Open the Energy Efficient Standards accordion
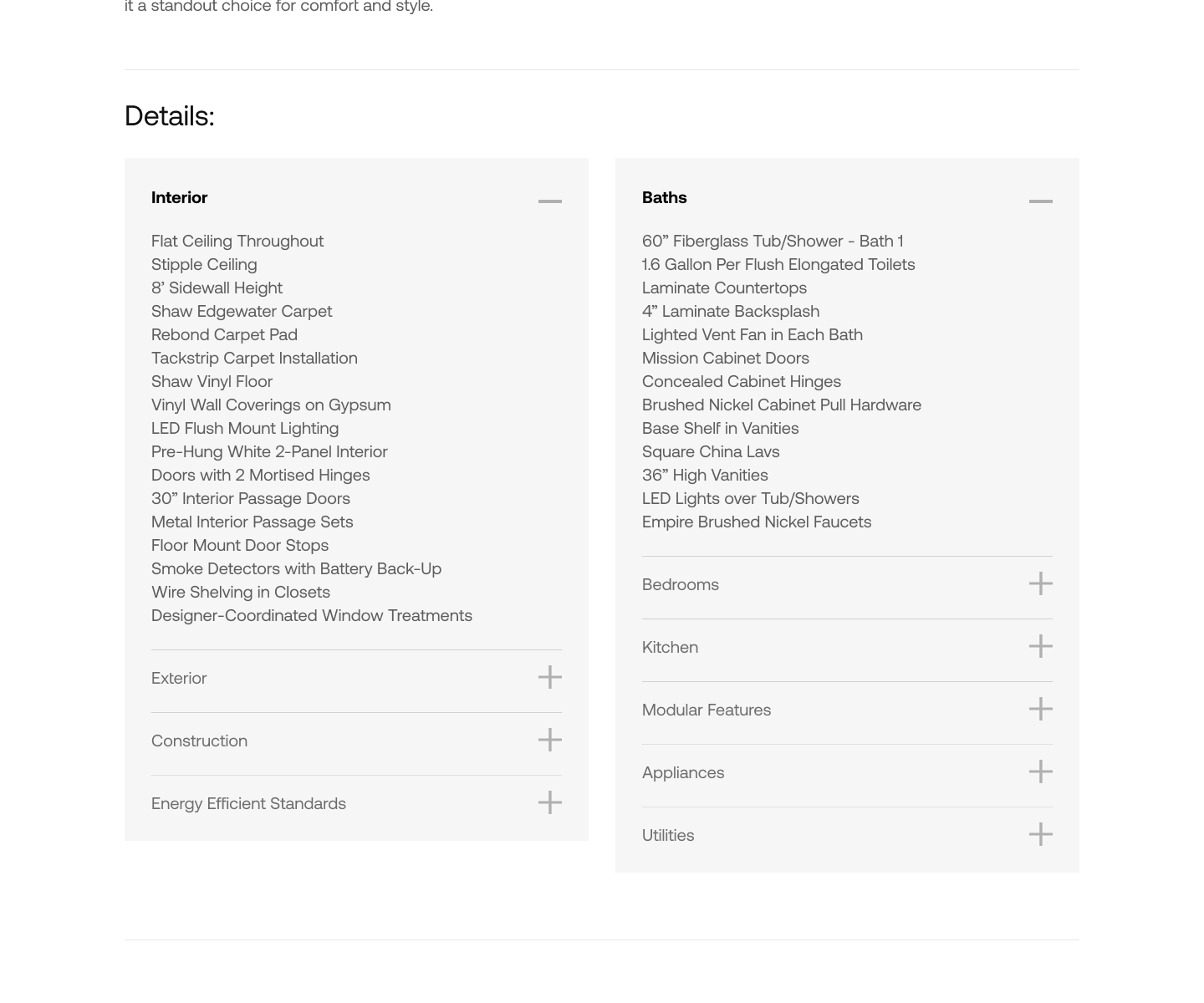The image size is (1204, 1003). [x=248, y=803]
